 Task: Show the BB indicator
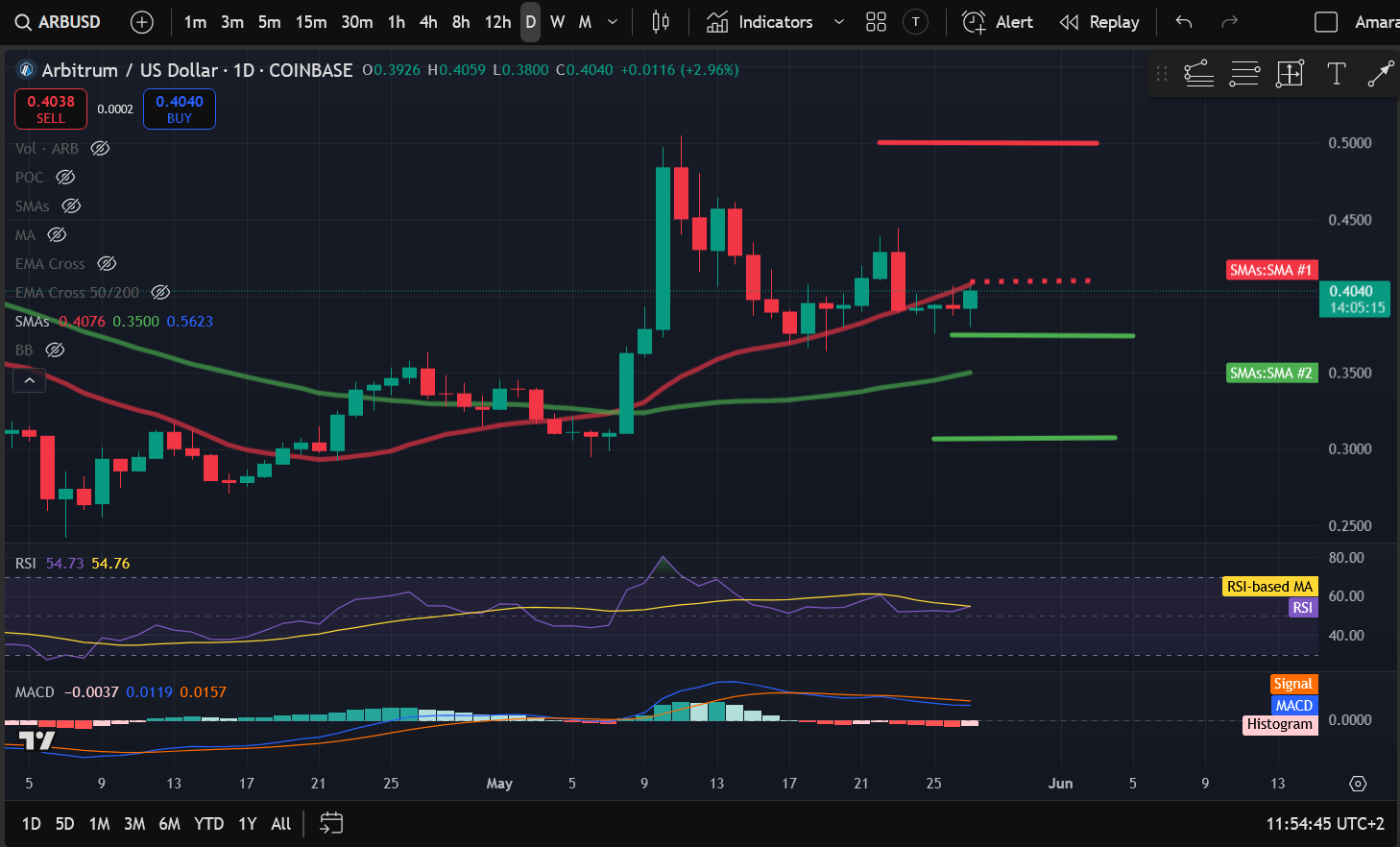coord(55,350)
